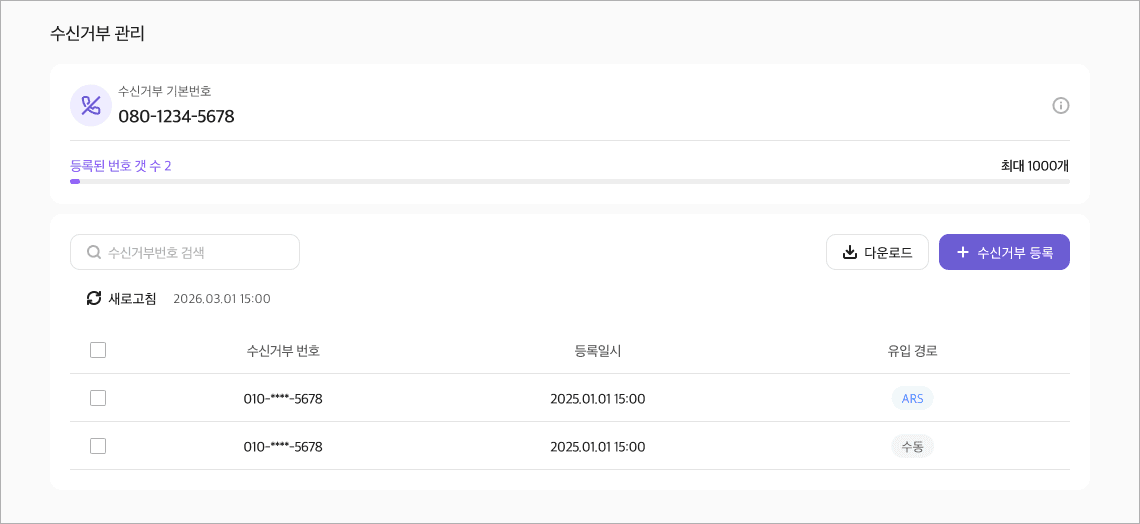Click the magnifier icon in the search box
1140x524 pixels.
click(94, 252)
